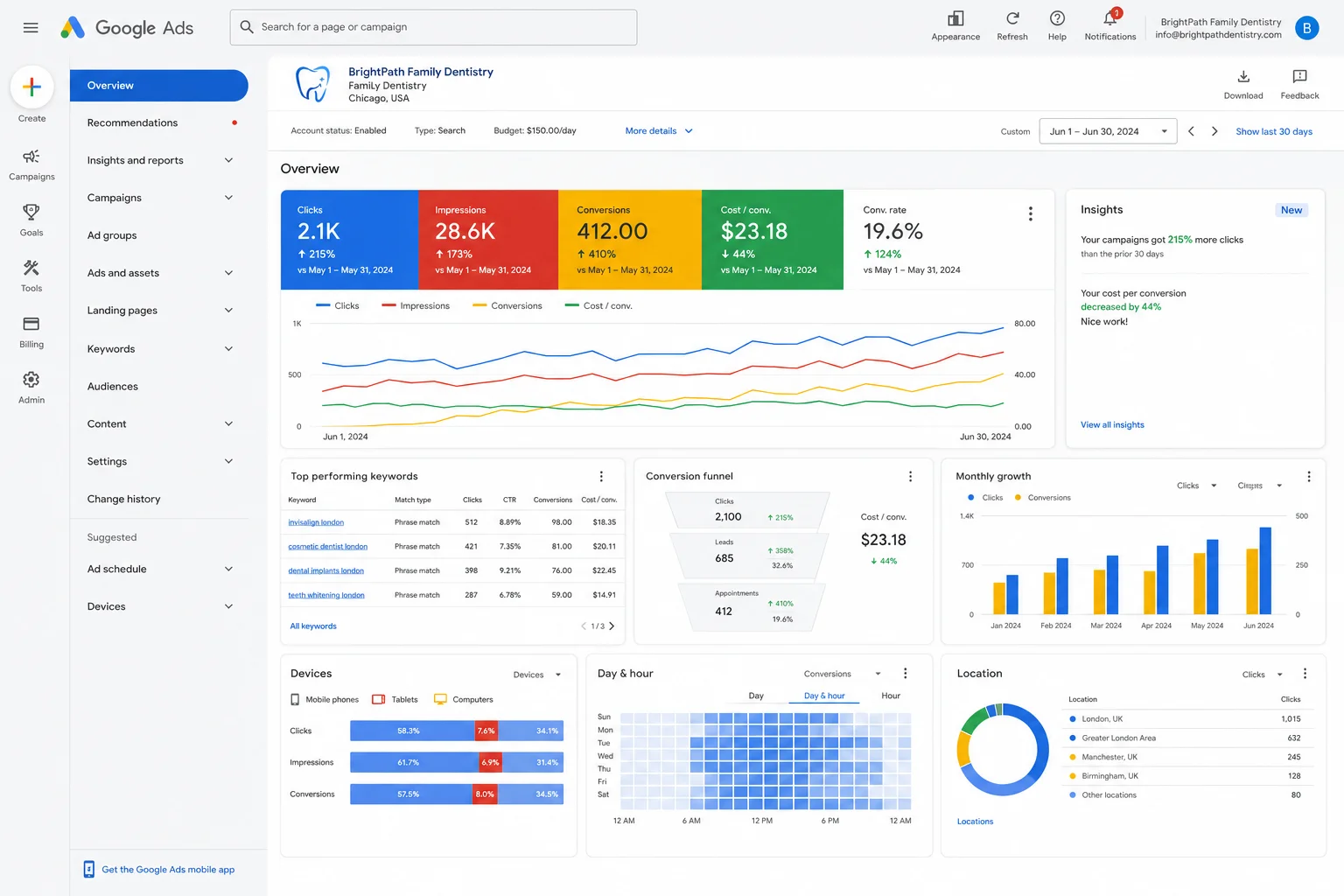Open the Notifications bell
Screen dimensions: 1344x896
[1110, 18]
